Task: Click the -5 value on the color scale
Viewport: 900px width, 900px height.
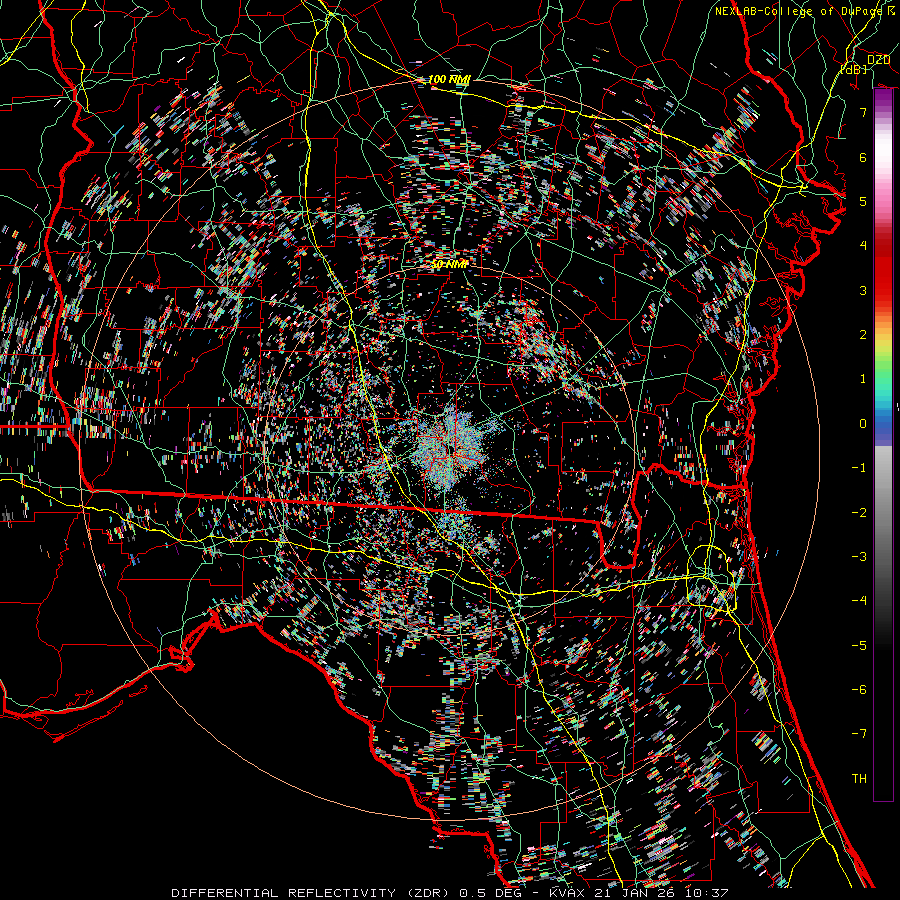Action: [859, 645]
